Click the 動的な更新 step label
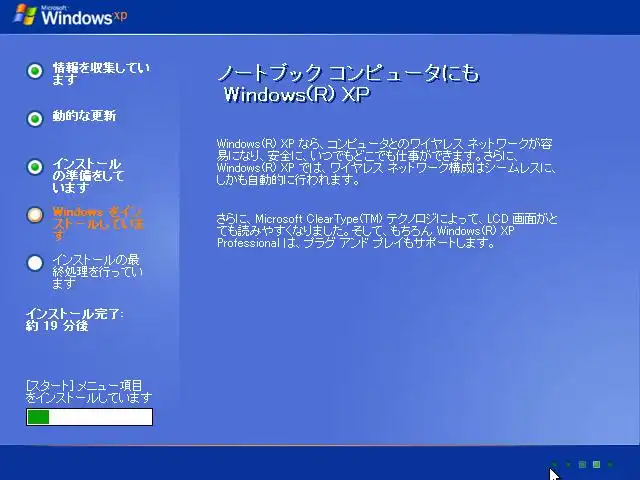The height and width of the screenshot is (480, 640). click(x=84, y=116)
